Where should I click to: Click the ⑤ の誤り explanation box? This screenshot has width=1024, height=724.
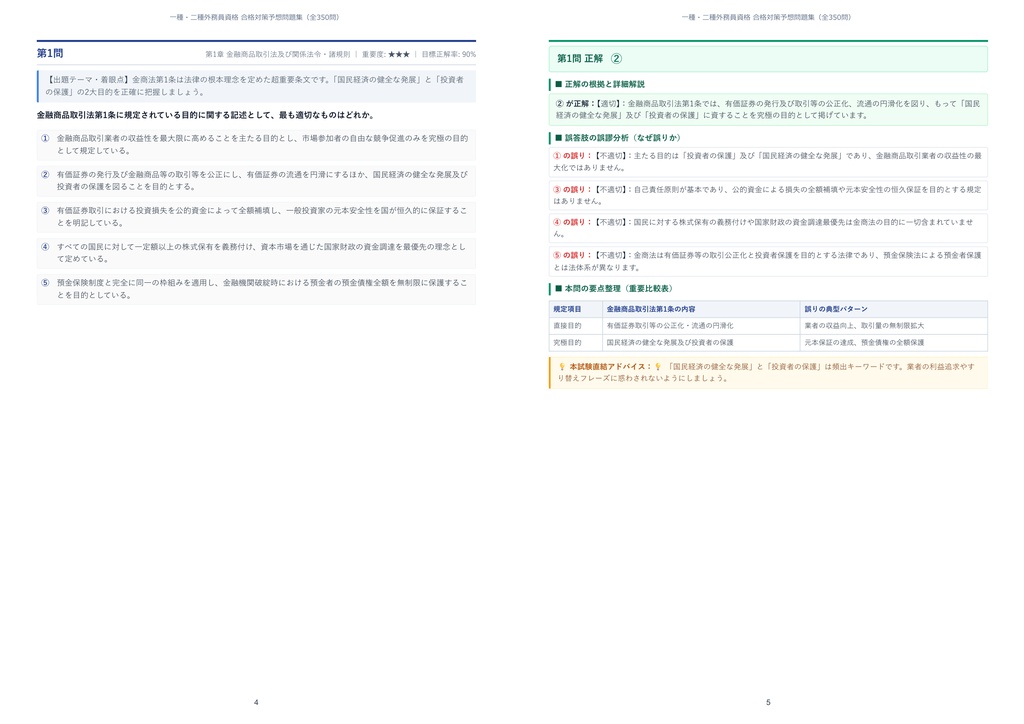pos(768,261)
